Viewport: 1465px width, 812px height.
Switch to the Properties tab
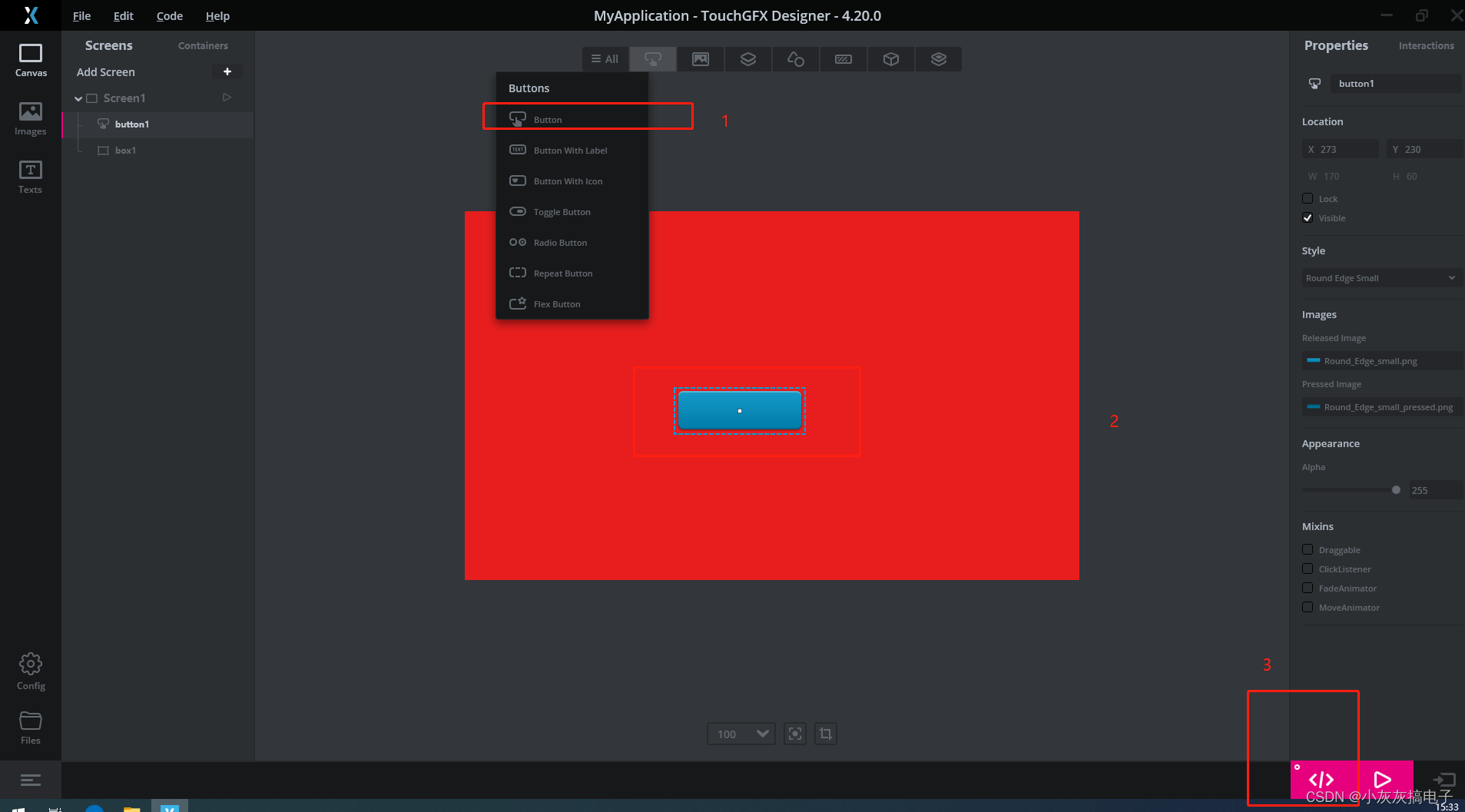pos(1336,45)
